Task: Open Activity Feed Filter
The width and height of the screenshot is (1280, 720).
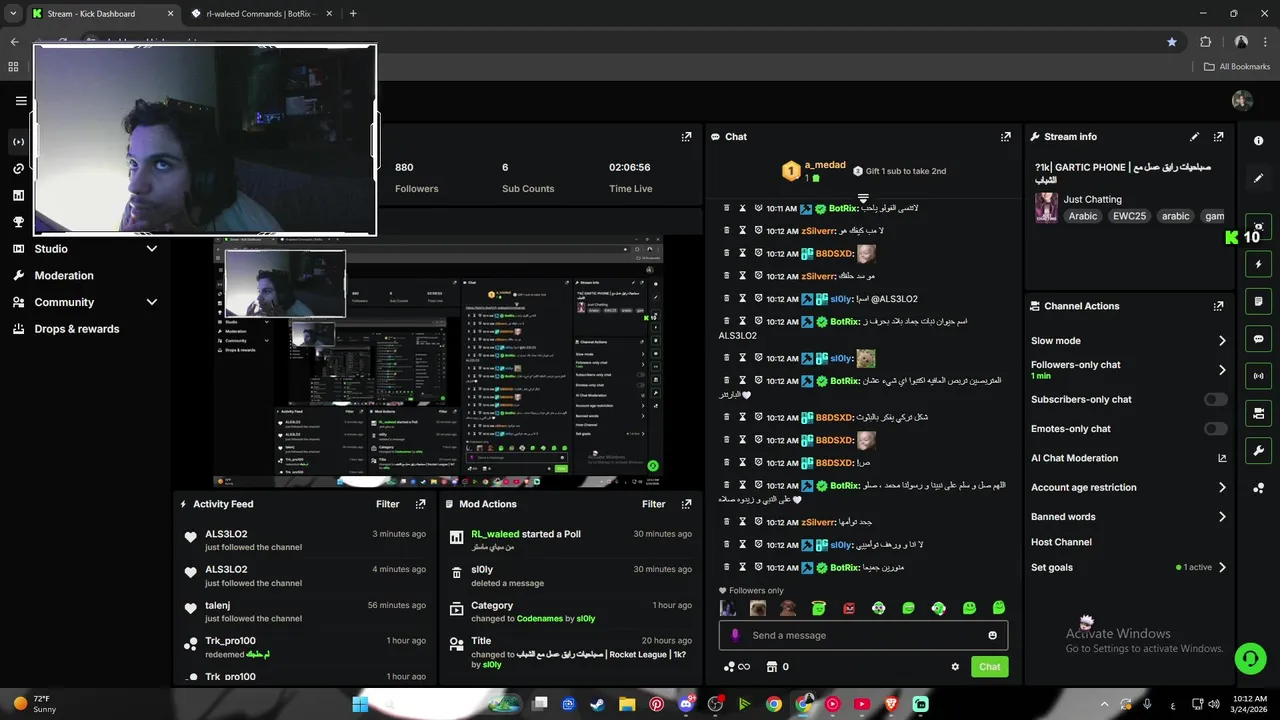Action: point(387,504)
